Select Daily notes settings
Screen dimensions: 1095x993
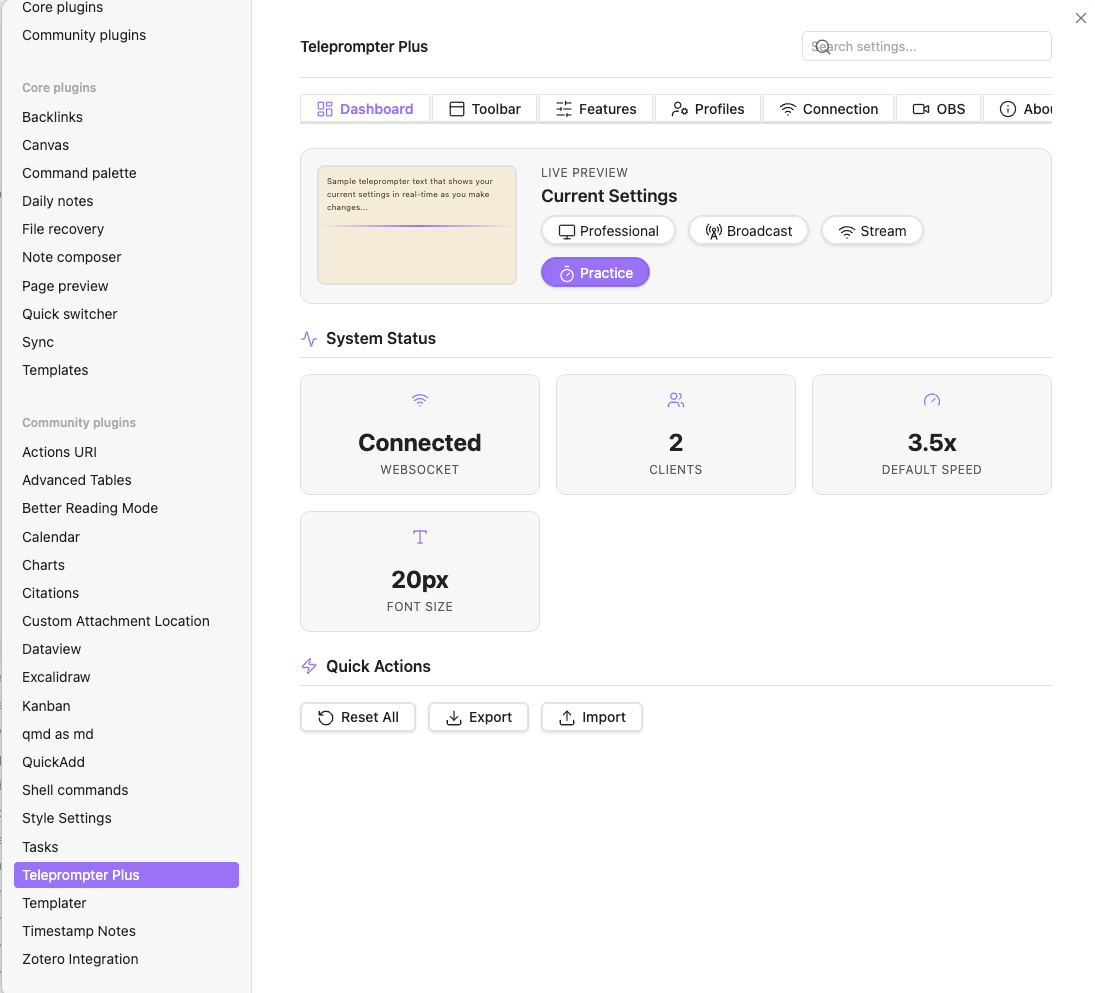57,201
